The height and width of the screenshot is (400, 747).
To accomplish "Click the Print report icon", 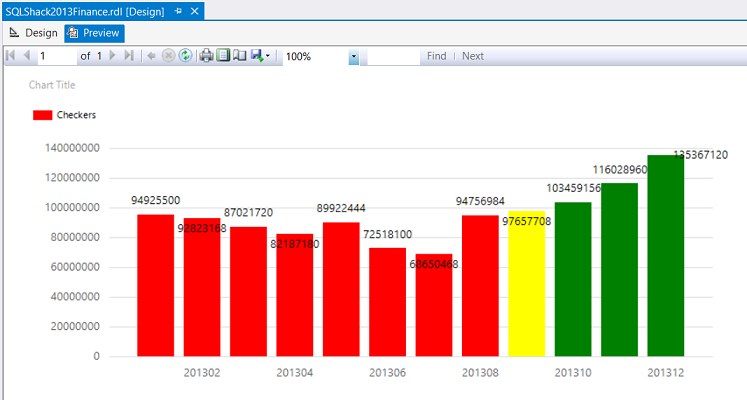I will coord(205,56).
